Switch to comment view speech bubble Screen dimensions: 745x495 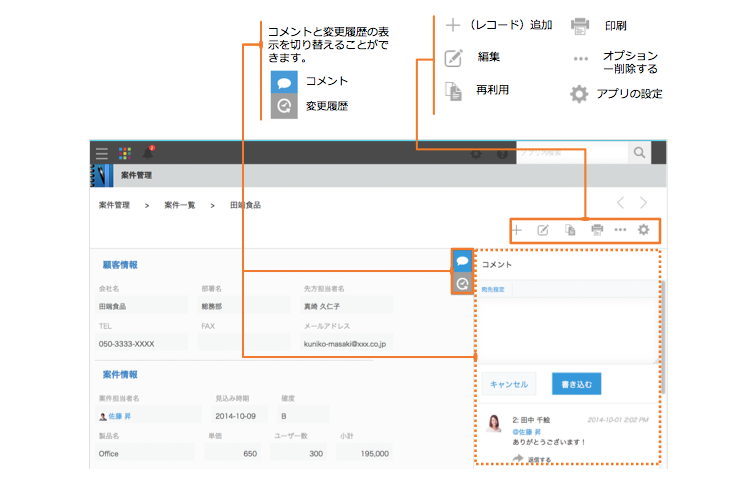pos(462,260)
